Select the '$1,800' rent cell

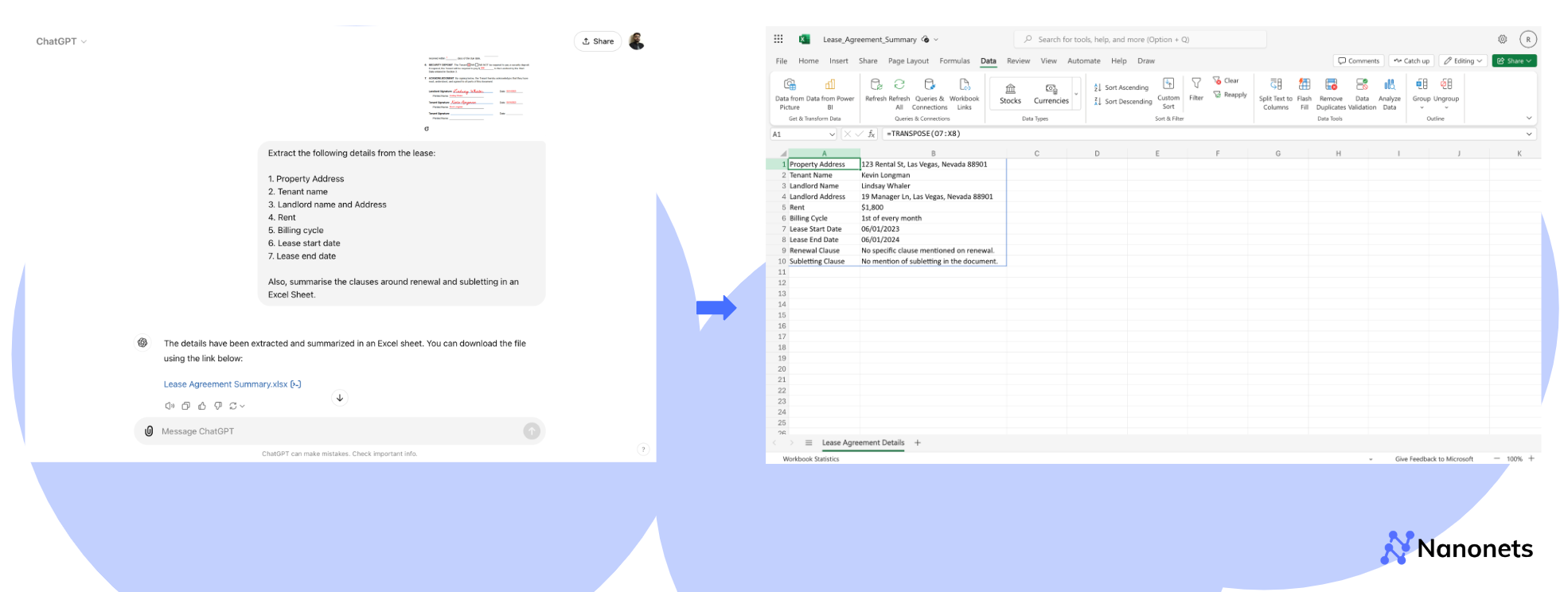click(x=933, y=207)
